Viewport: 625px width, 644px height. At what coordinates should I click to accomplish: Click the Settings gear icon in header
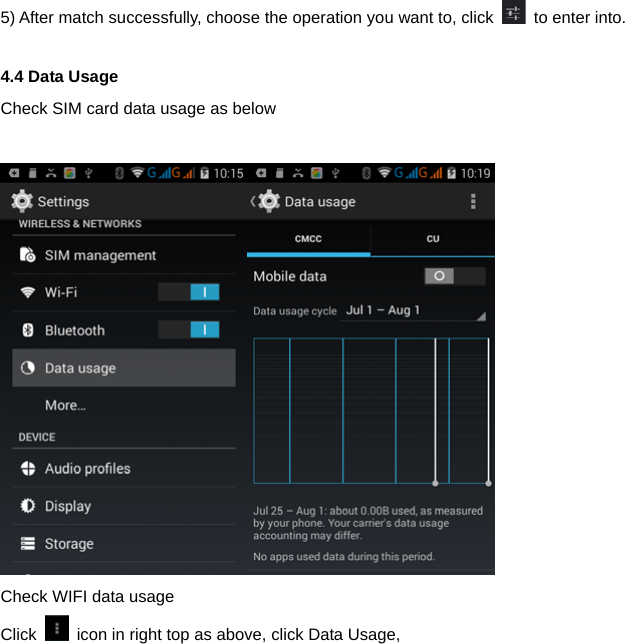[x=22, y=201]
